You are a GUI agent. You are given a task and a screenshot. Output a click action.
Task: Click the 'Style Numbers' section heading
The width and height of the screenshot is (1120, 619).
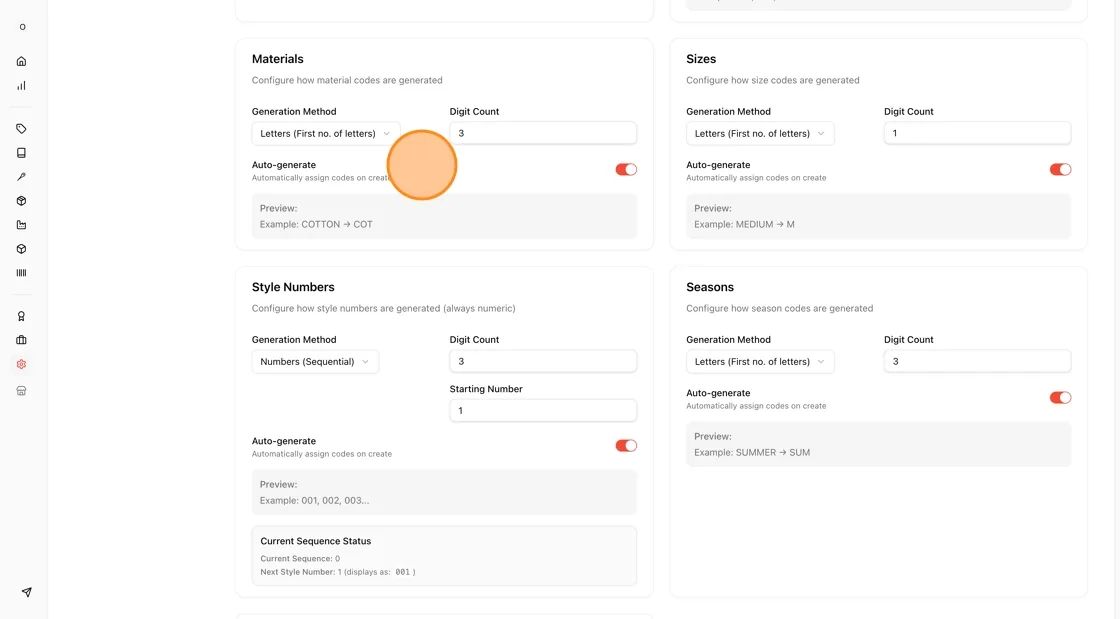coord(293,287)
